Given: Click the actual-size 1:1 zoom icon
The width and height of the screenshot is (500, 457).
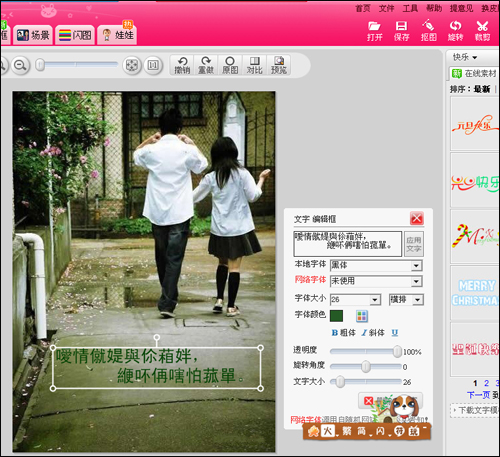Looking at the screenshot, I should [153, 65].
